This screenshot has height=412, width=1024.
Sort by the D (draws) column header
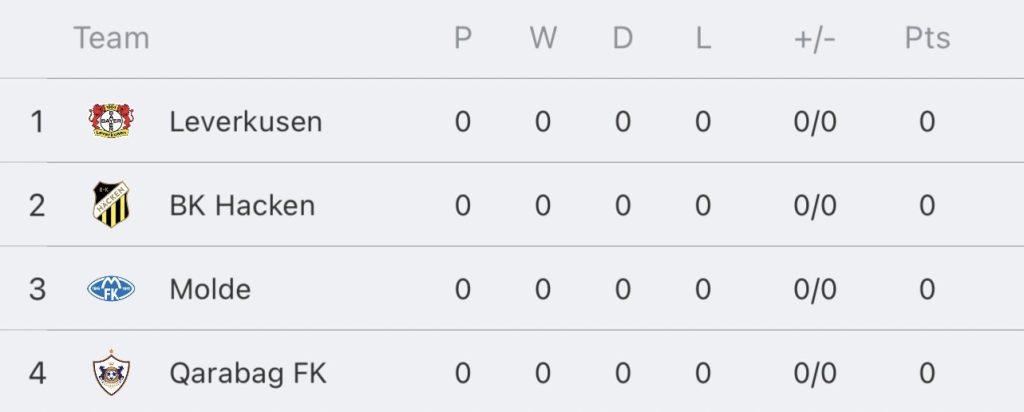coord(622,38)
